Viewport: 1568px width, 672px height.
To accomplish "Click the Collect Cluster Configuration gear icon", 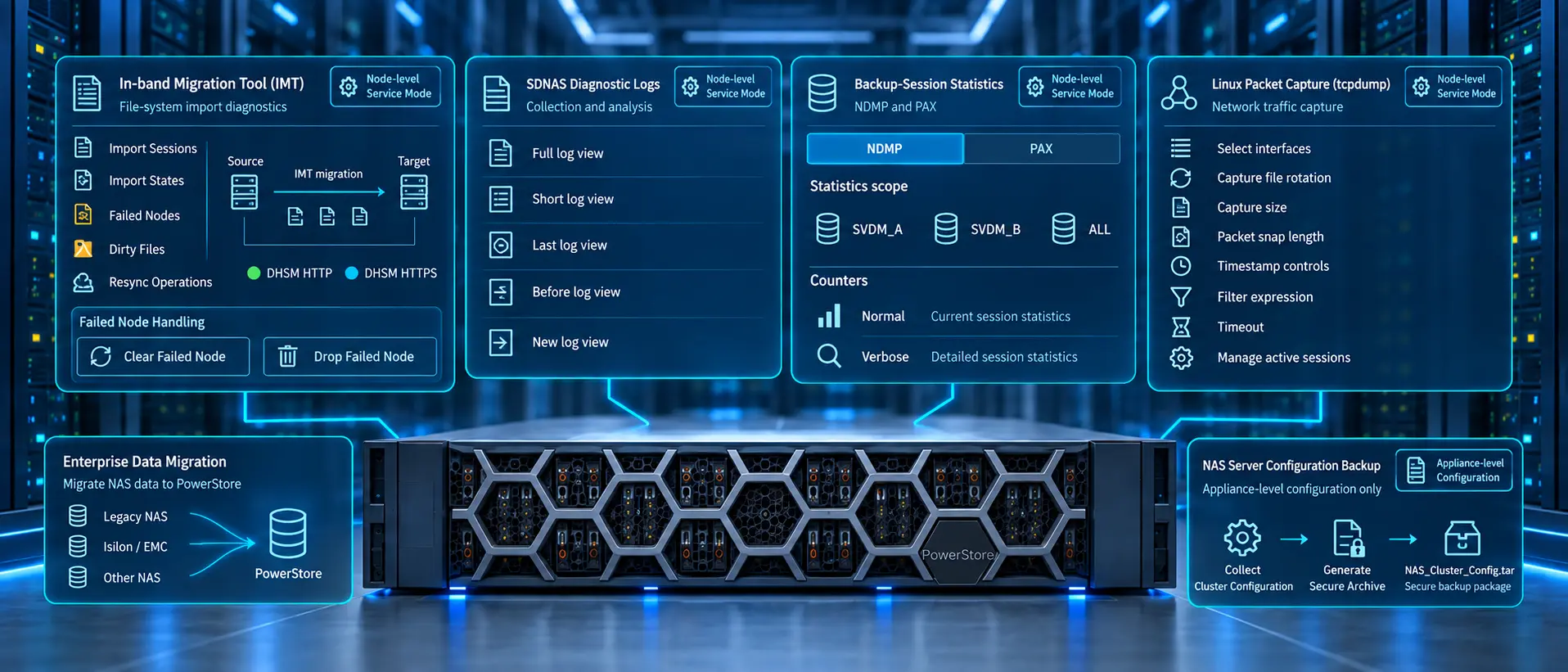I will pos(1242,538).
